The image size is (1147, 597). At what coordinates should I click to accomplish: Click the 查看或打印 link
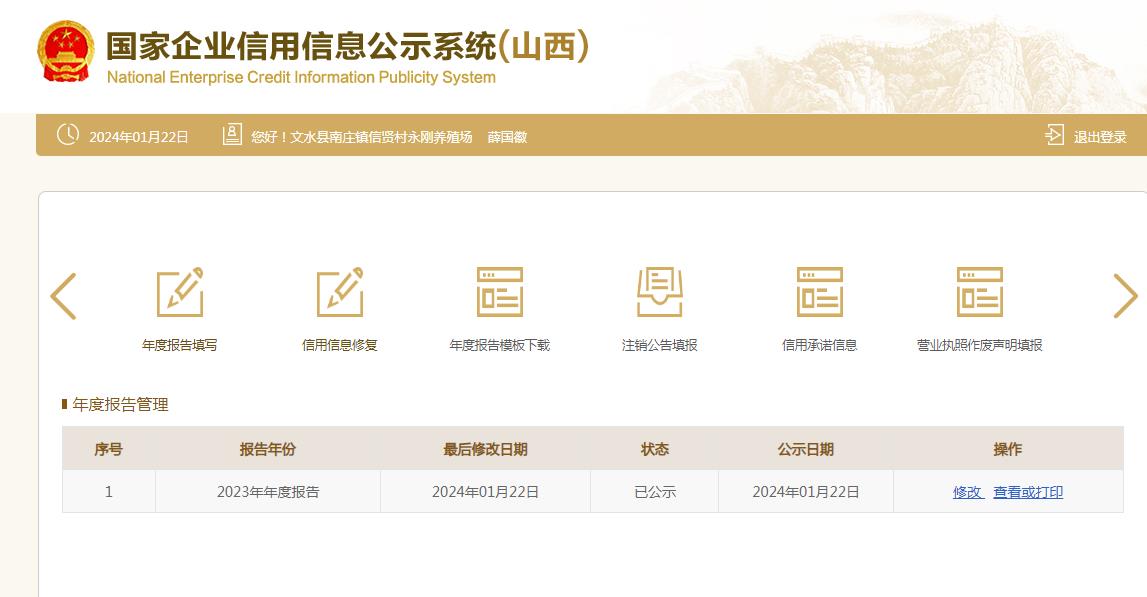click(1028, 492)
